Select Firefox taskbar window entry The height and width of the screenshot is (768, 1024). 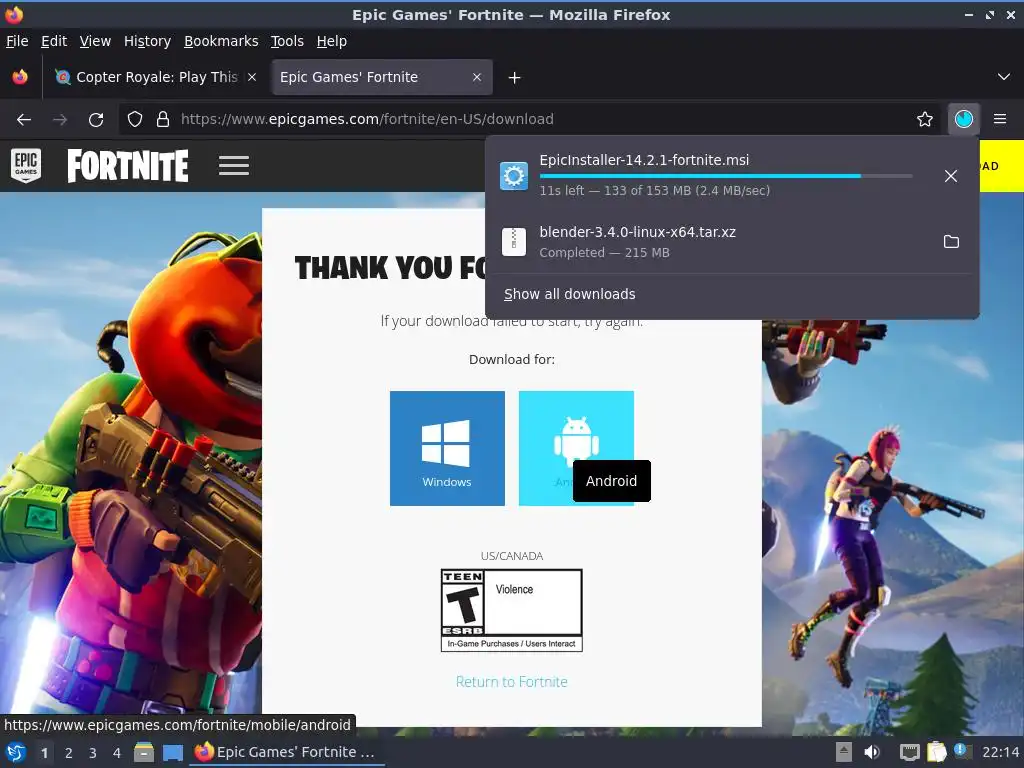point(287,752)
